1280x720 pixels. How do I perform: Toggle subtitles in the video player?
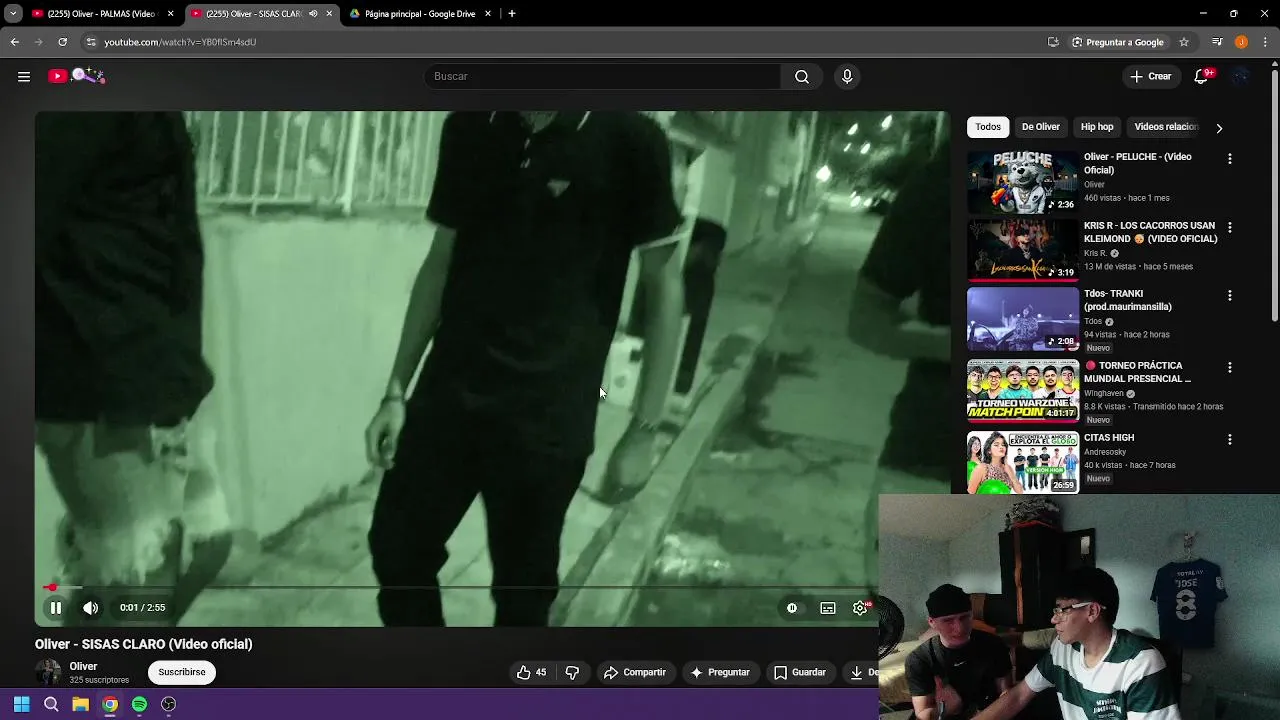click(828, 607)
